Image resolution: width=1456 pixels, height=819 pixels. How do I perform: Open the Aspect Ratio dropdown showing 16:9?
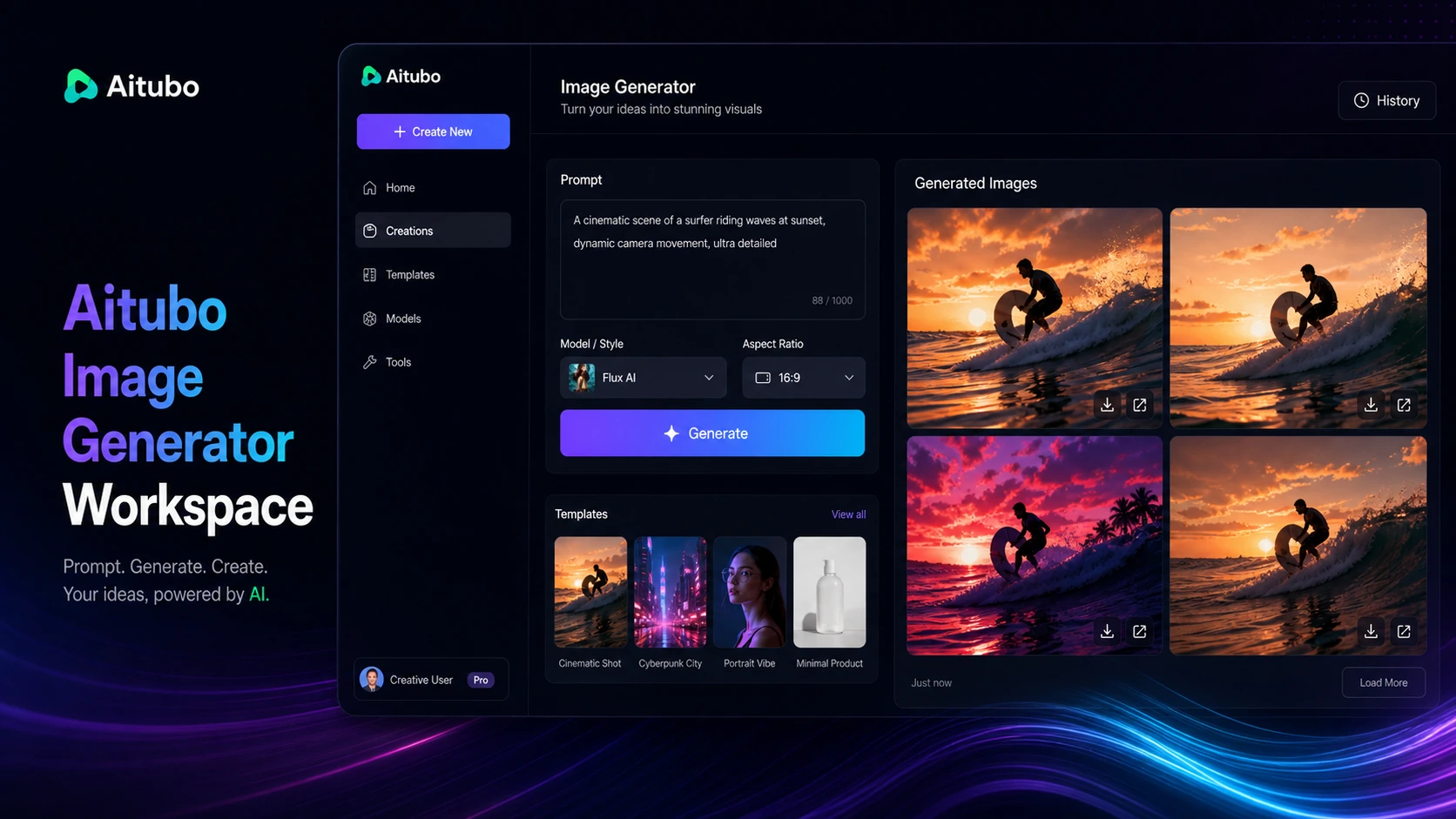(x=804, y=378)
